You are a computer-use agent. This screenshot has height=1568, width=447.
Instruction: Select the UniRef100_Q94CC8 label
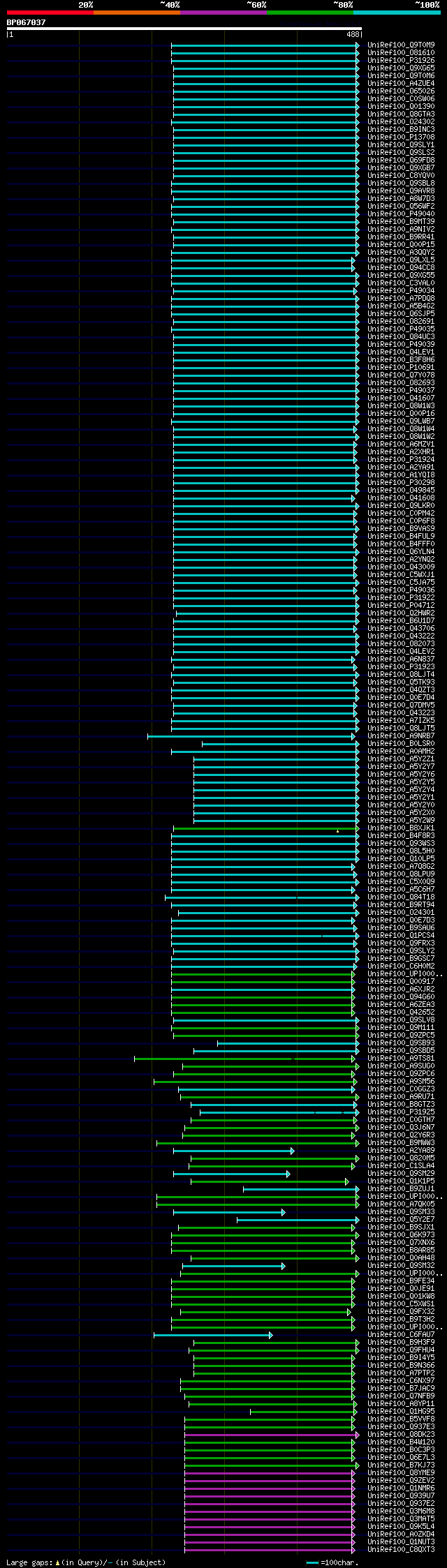coord(401,268)
